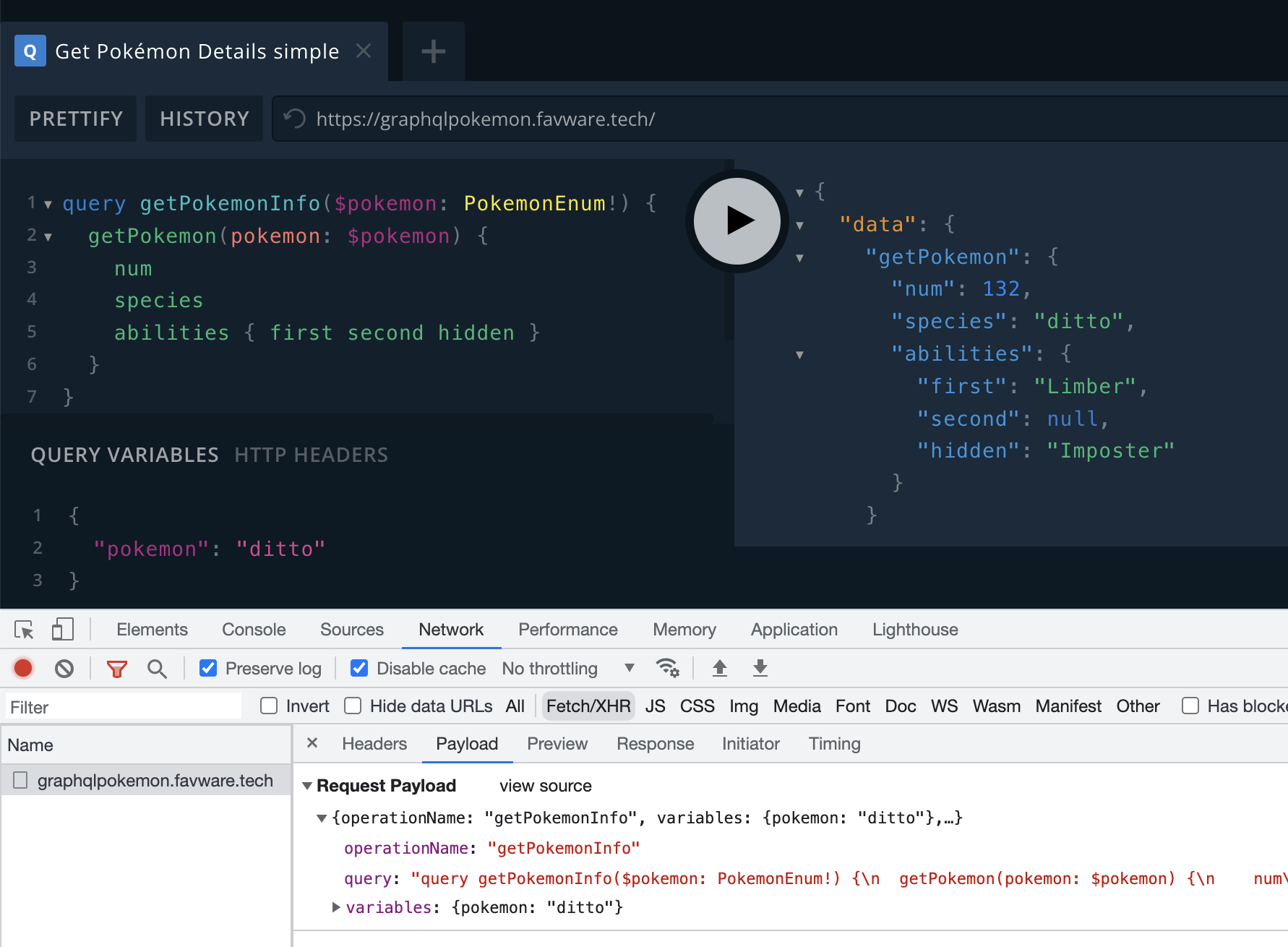Open network conditions wifi settings icon
Viewport: 1288px width, 947px height.
[667, 668]
